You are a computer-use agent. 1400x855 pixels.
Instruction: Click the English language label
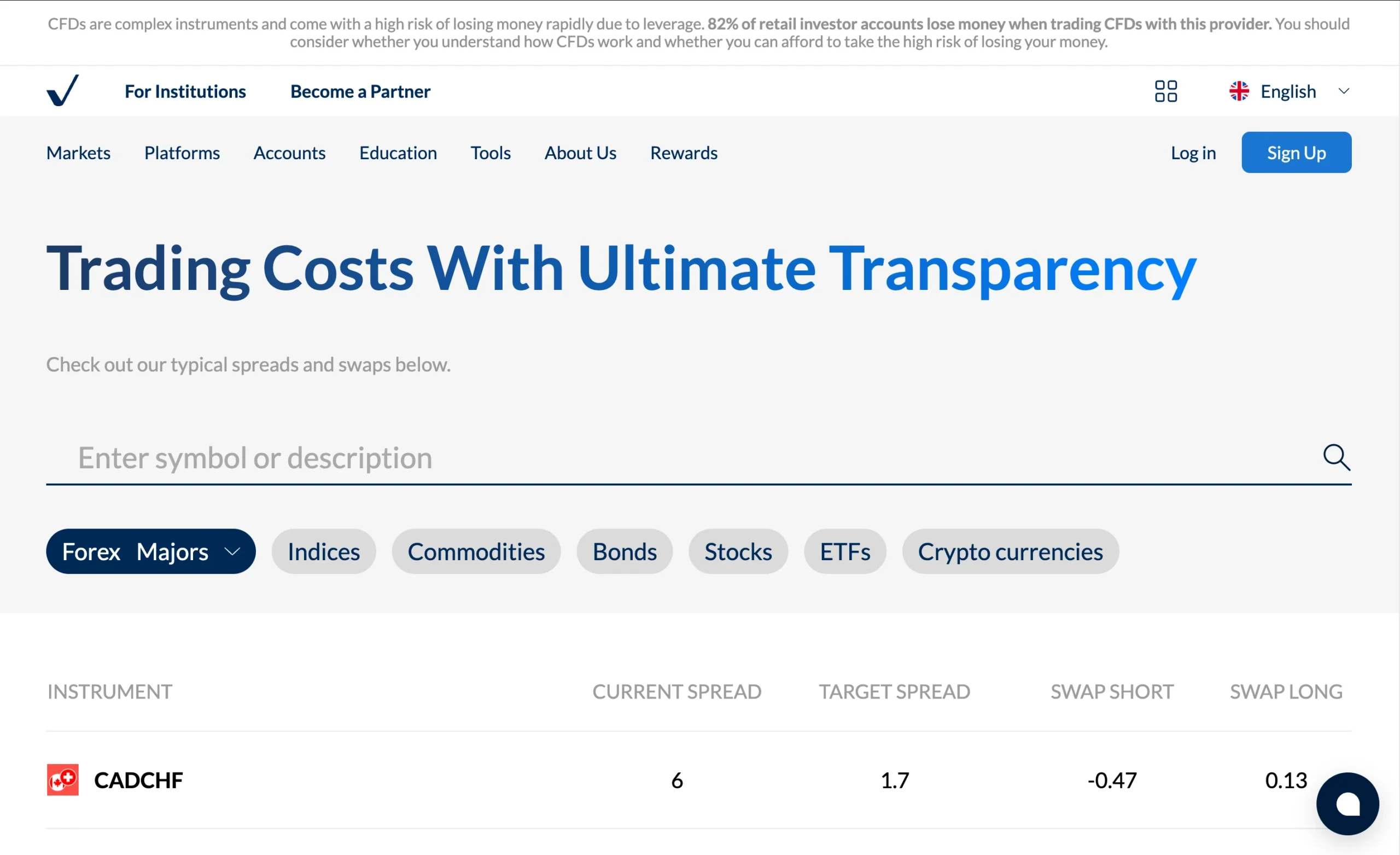pos(1288,91)
